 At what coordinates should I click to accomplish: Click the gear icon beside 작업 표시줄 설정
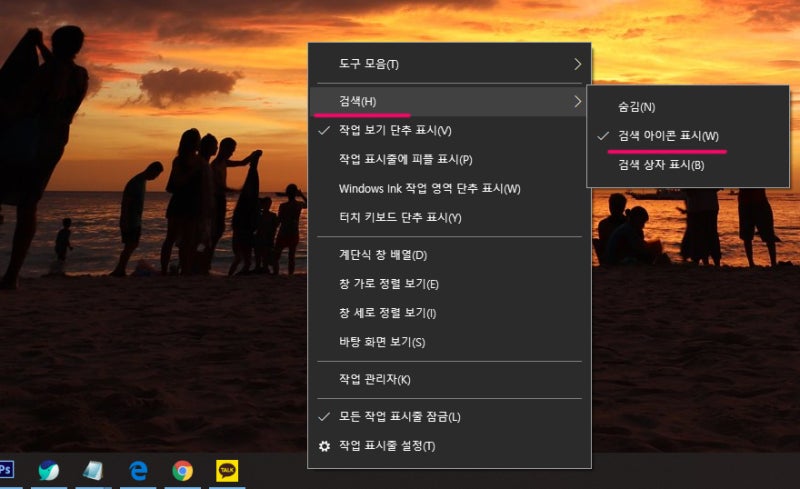(x=324, y=447)
